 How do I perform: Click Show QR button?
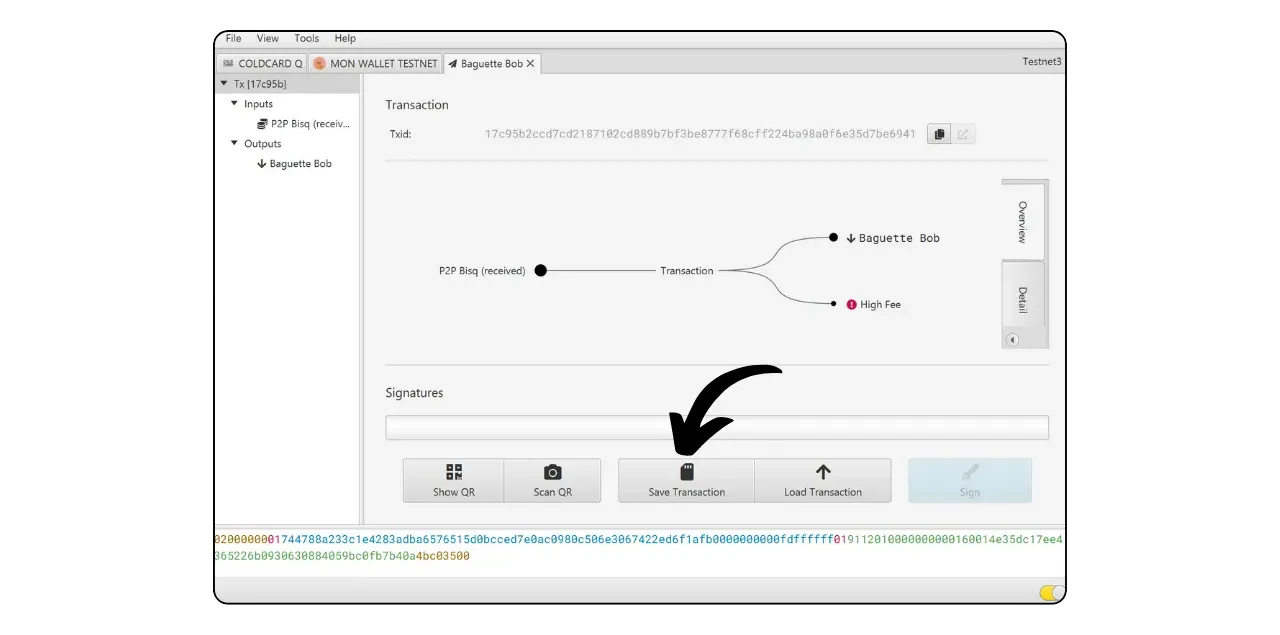point(453,480)
